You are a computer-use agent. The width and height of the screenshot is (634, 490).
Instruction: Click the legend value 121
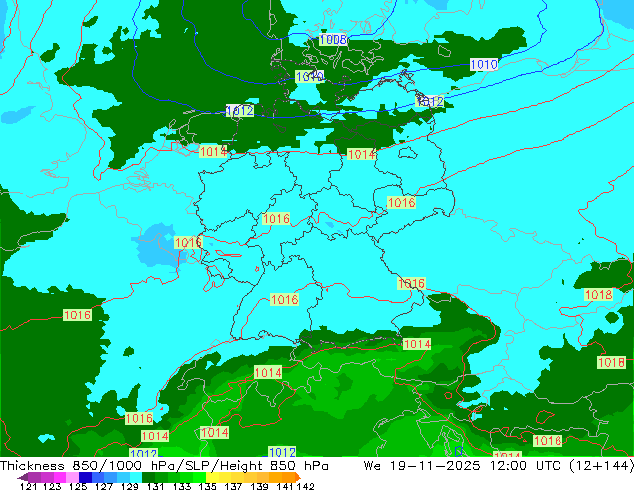pyautogui.click(x=28, y=486)
